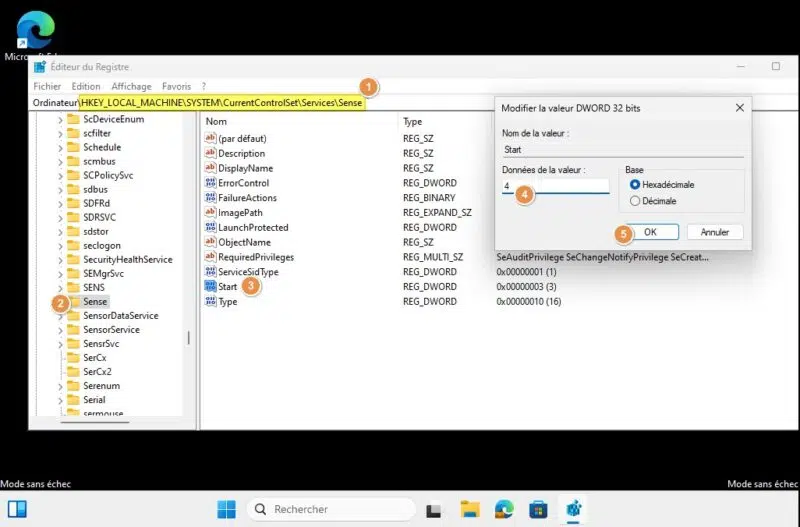Open the Favoris menu
800x527 pixels.
click(x=176, y=87)
